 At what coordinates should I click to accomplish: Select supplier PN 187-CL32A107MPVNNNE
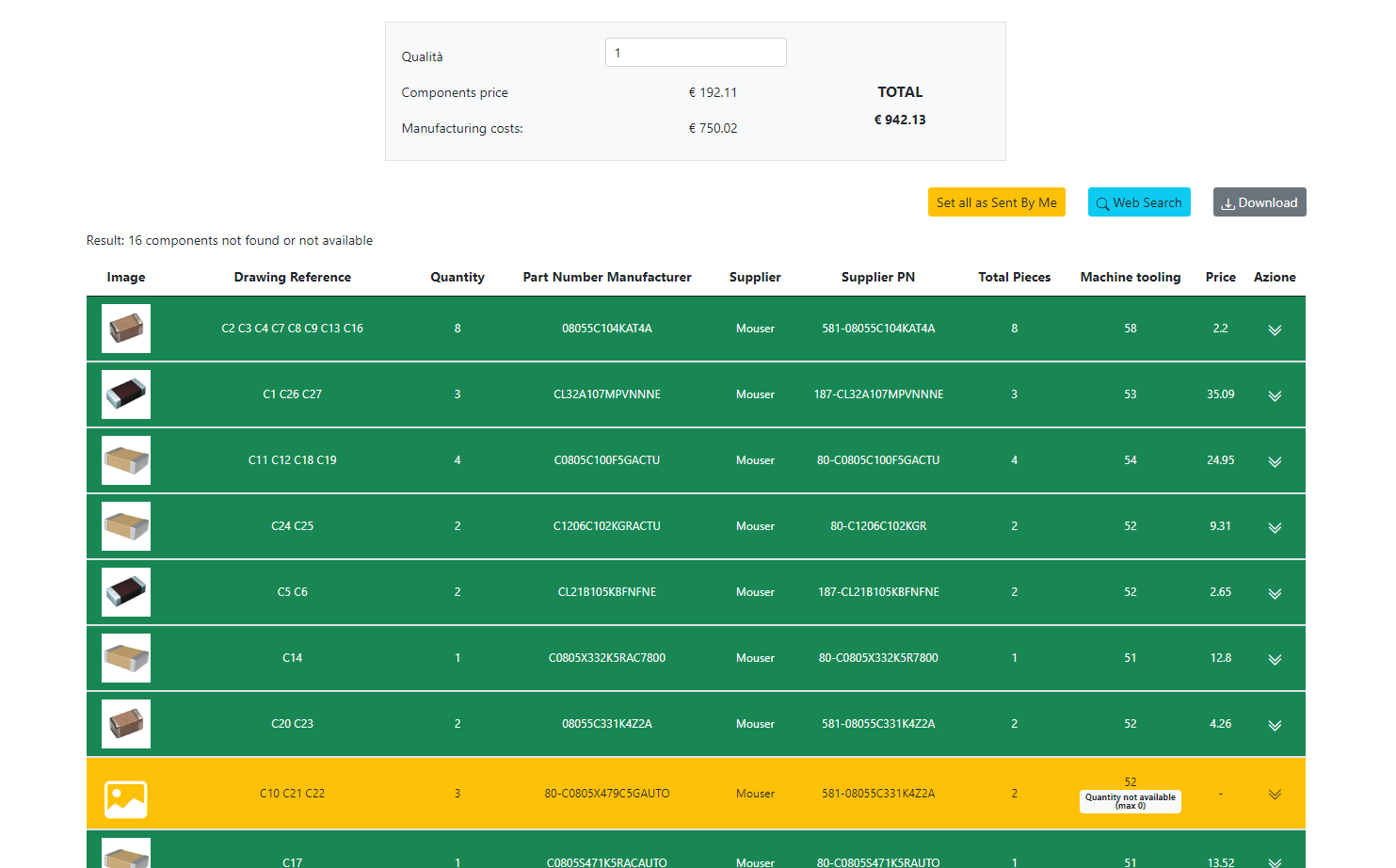tap(878, 394)
